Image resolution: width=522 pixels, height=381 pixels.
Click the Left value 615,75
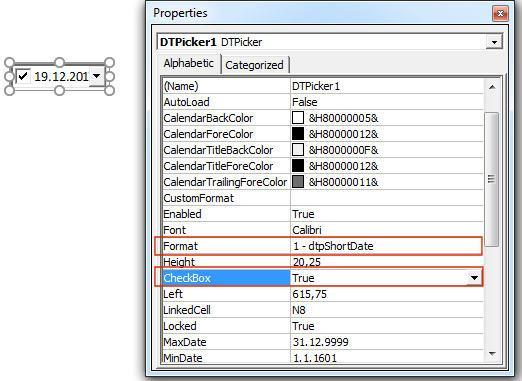(310, 294)
